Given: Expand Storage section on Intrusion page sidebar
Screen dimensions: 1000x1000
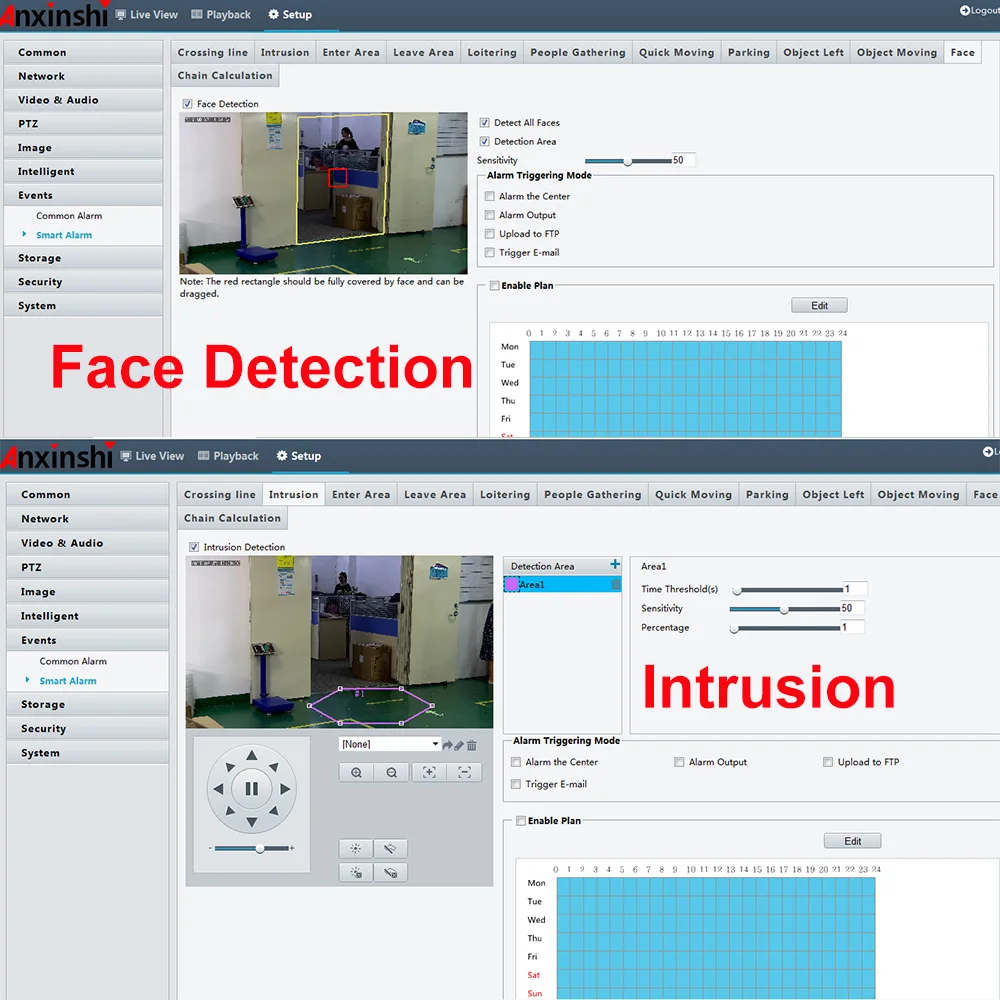Looking at the screenshot, I should [x=87, y=704].
